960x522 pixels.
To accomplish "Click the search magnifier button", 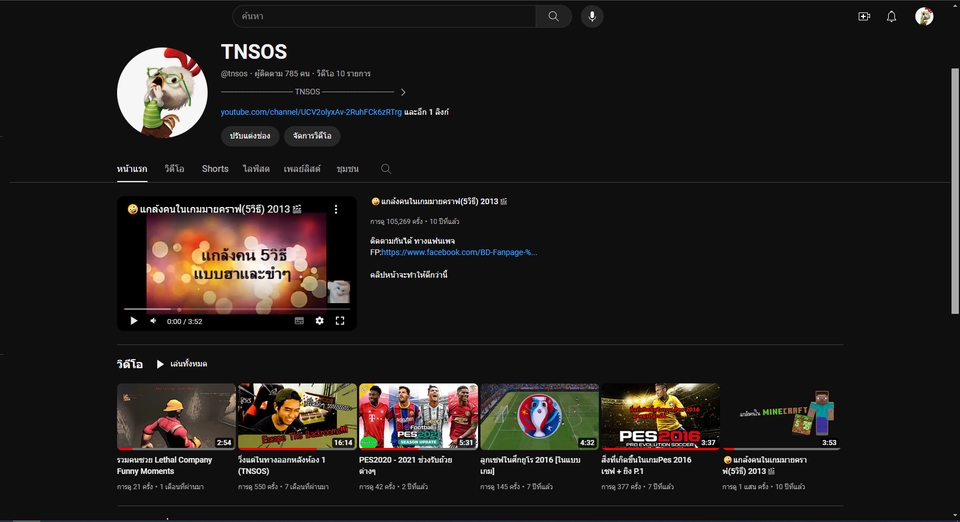I will point(553,17).
